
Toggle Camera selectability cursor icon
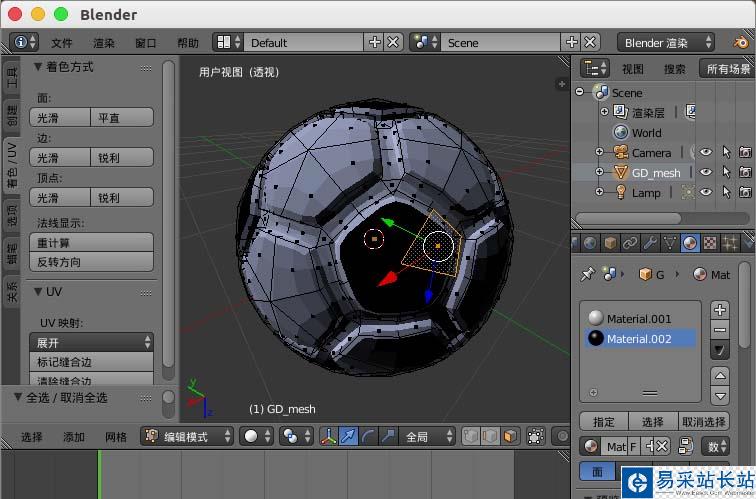tap(726, 152)
